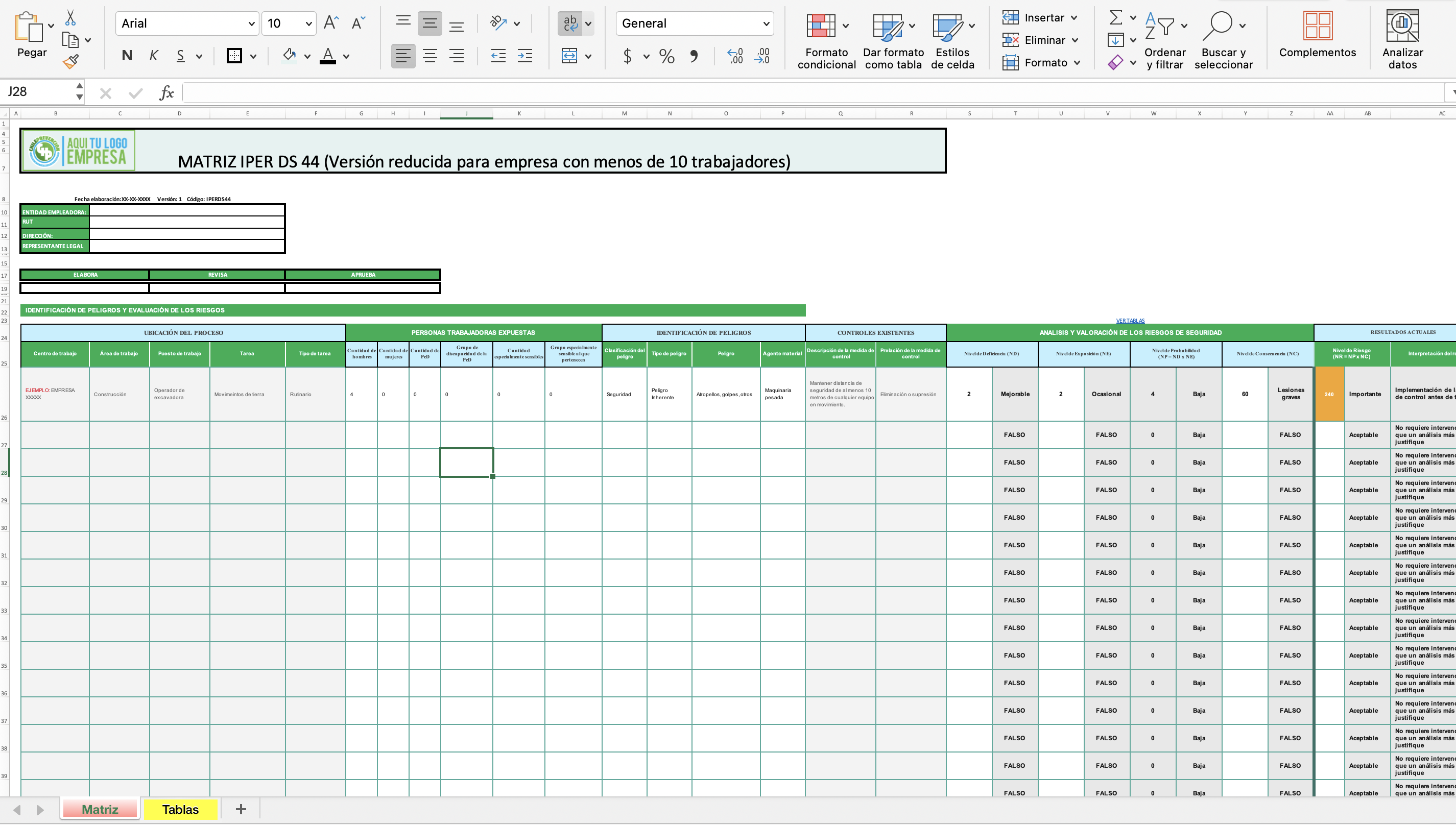Screen dimensions: 1456x825
Task: Switch to the Tablas sheet tab
Action: 180,810
